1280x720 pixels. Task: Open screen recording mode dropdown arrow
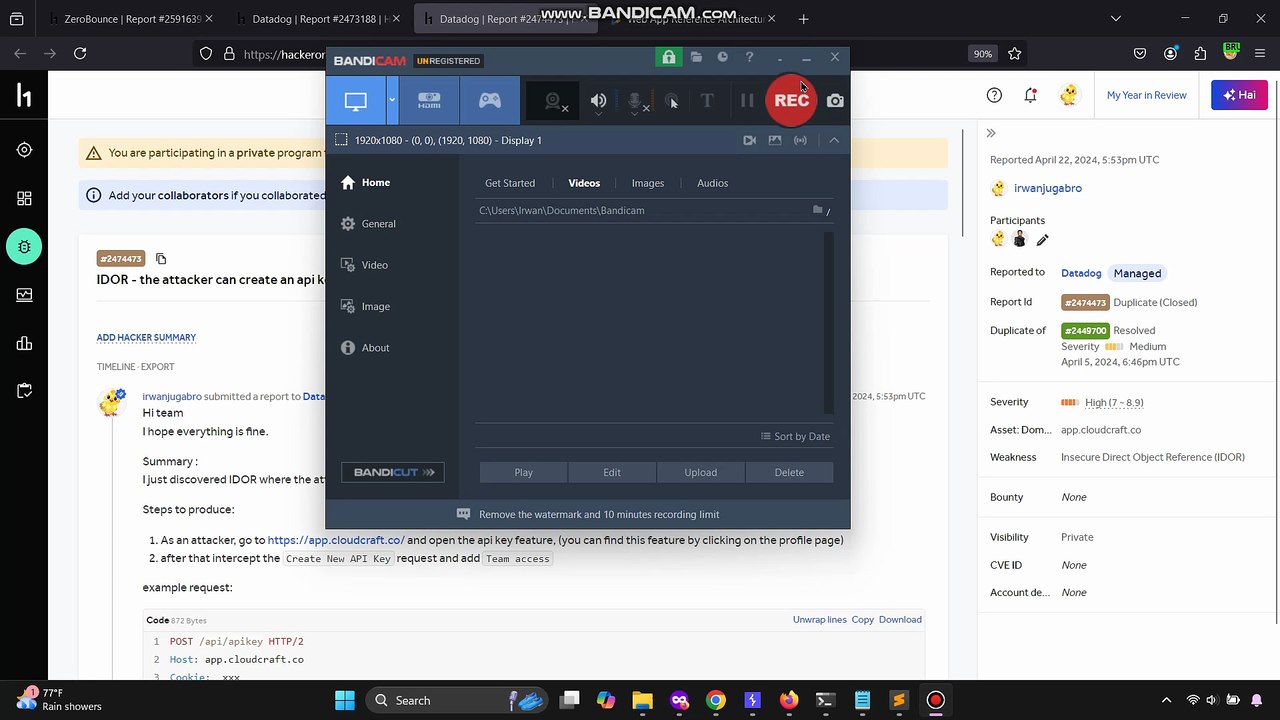pos(392,100)
